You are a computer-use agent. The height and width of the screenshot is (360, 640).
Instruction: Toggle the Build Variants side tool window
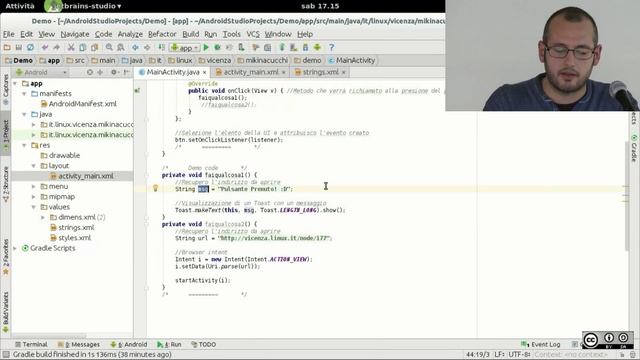pos(6,312)
